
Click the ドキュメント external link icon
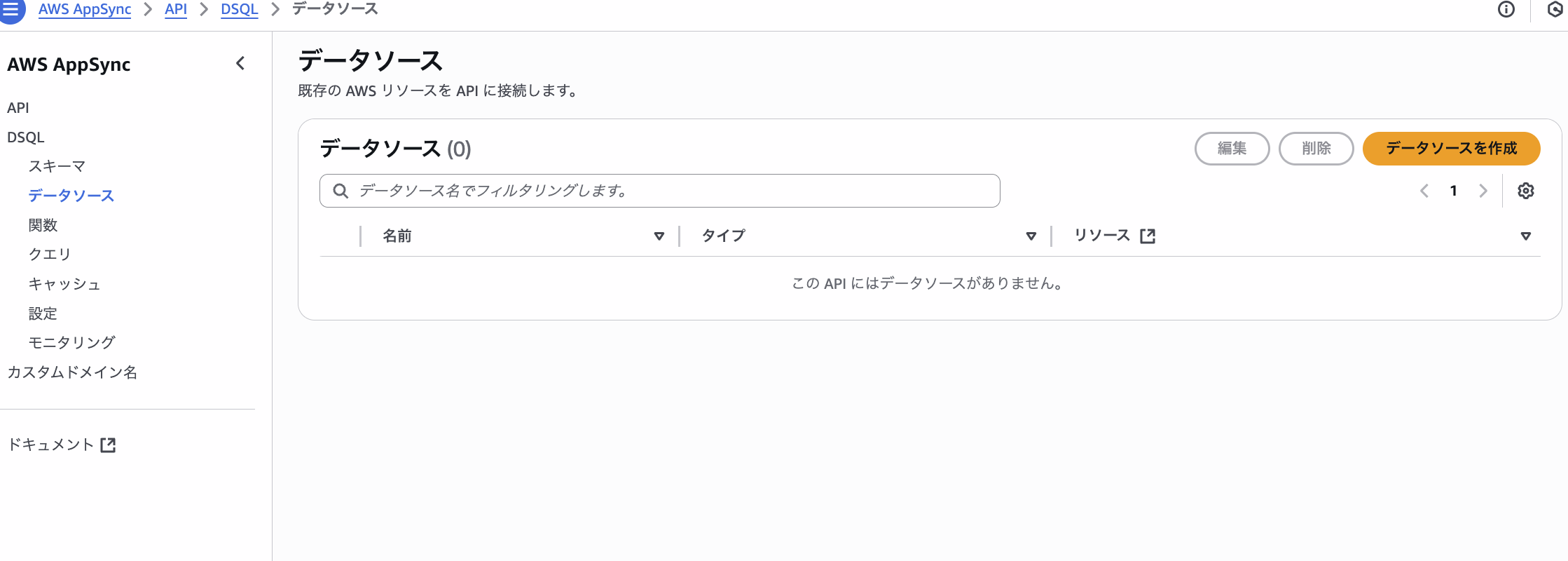(109, 445)
